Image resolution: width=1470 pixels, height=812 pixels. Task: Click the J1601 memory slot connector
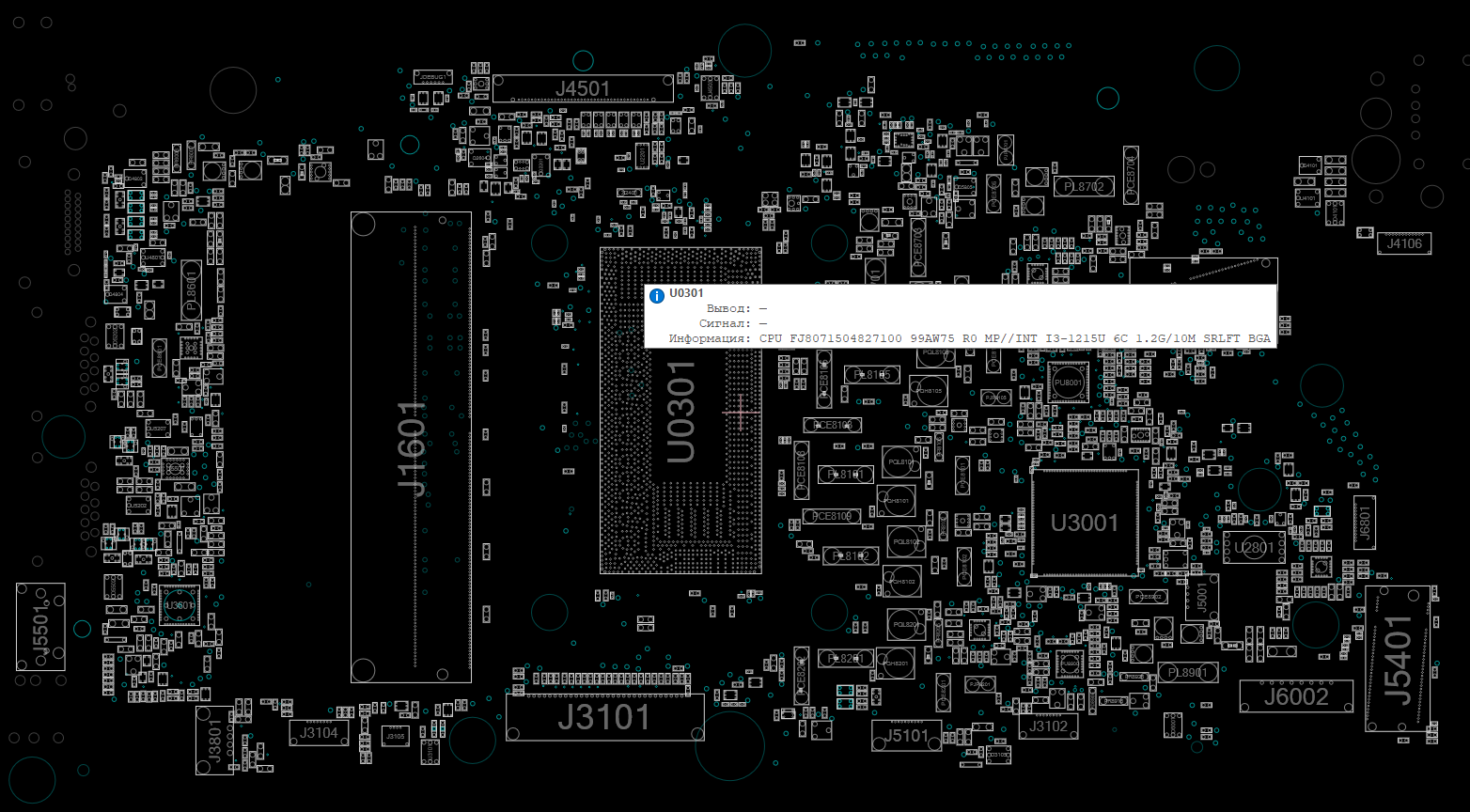click(x=411, y=447)
